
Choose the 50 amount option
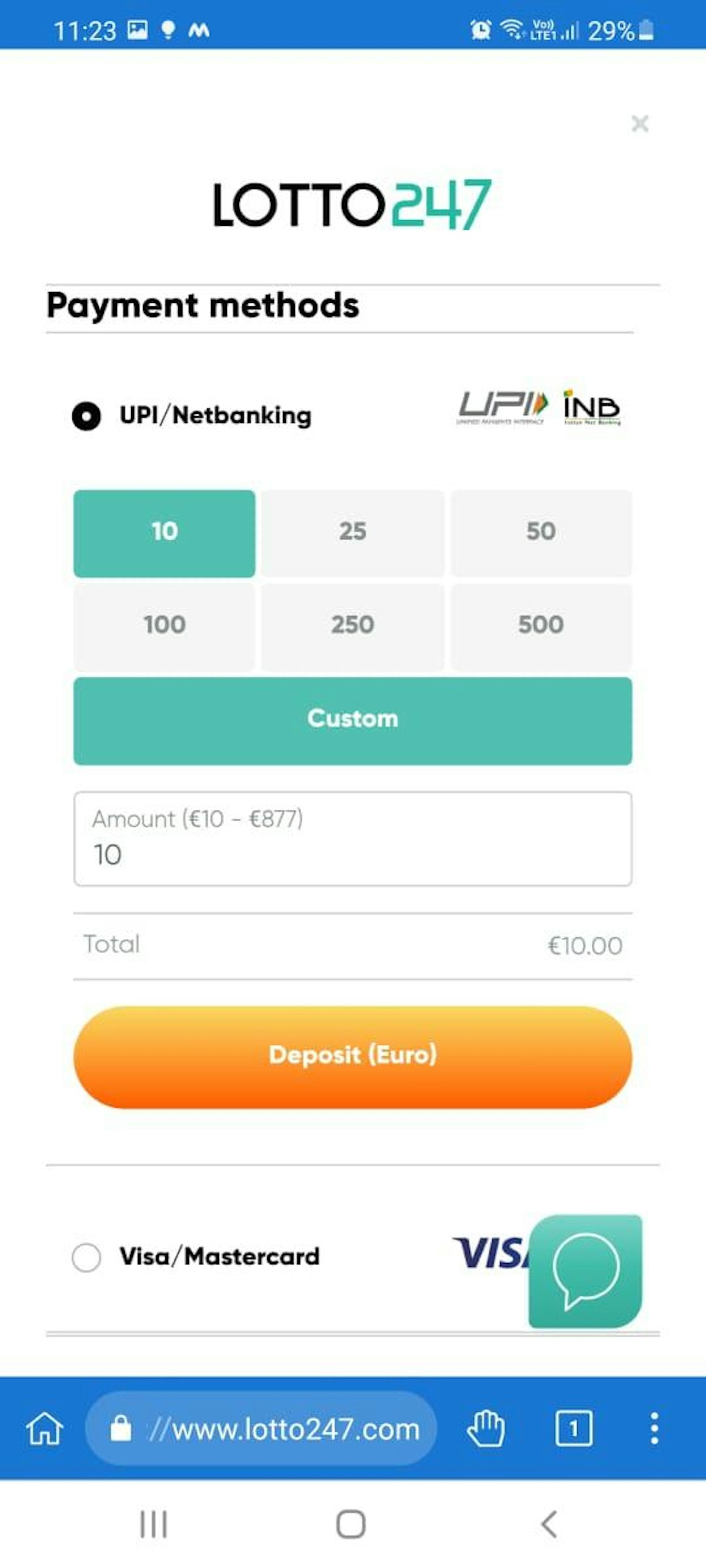coord(541,533)
